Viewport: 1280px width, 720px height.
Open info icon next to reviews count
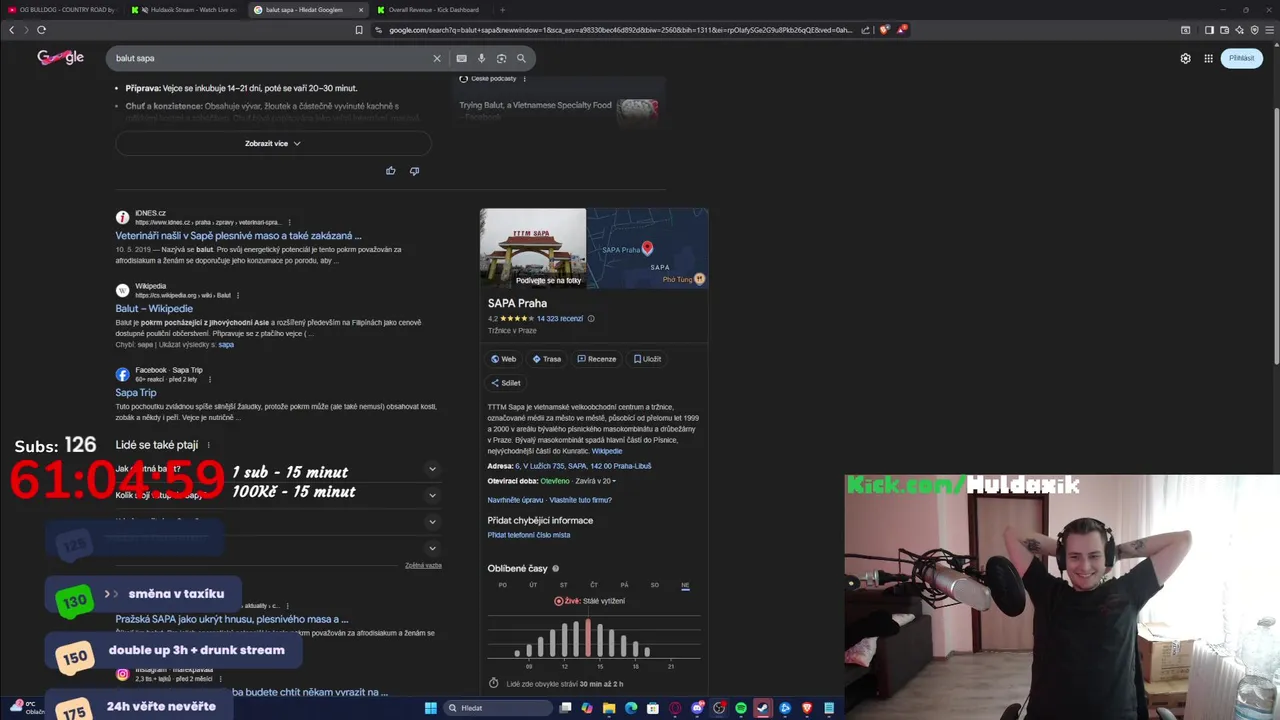591,319
